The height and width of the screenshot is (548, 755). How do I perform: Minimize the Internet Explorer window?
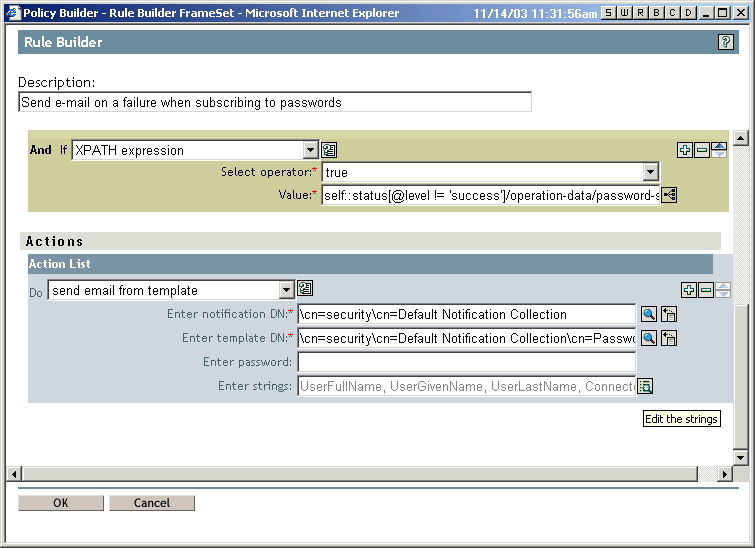(707, 13)
